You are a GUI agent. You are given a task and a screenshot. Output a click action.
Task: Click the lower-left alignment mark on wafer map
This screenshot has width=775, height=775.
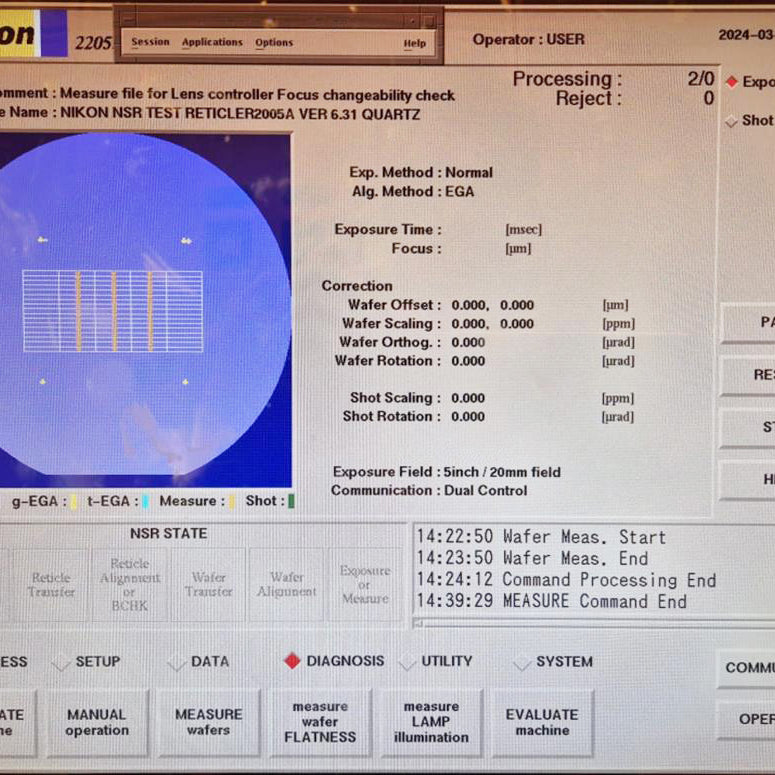click(43, 381)
